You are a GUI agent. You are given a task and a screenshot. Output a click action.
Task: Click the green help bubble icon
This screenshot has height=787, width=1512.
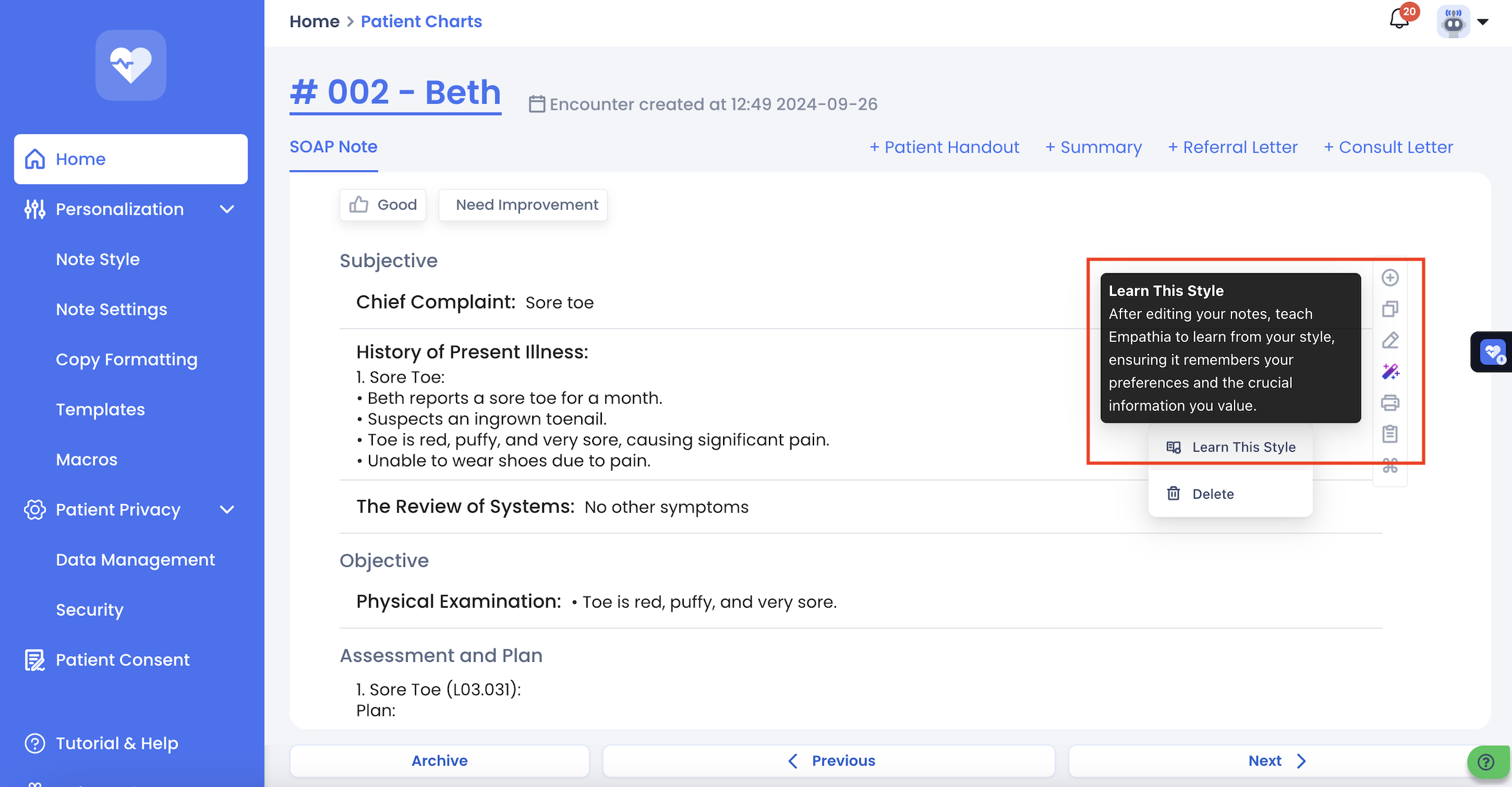[x=1486, y=762]
